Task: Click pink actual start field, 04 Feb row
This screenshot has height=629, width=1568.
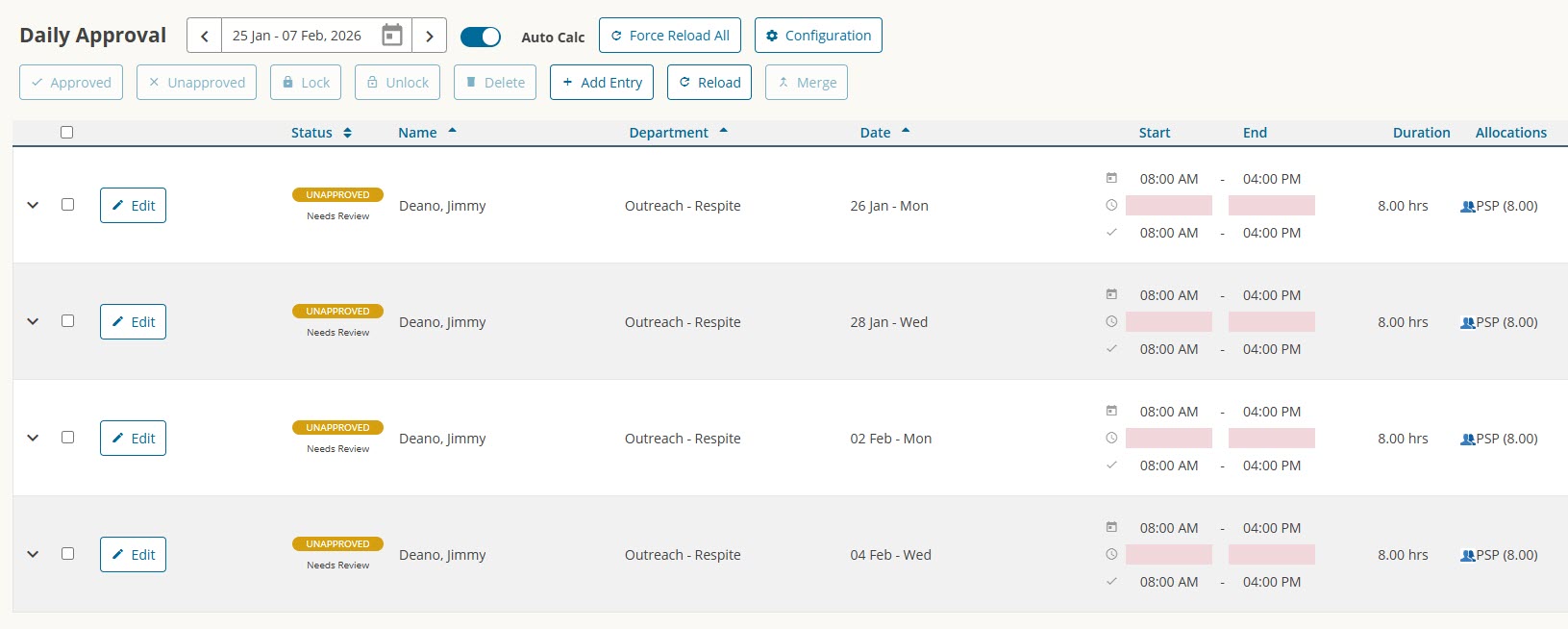Action: pos(1169,555)
